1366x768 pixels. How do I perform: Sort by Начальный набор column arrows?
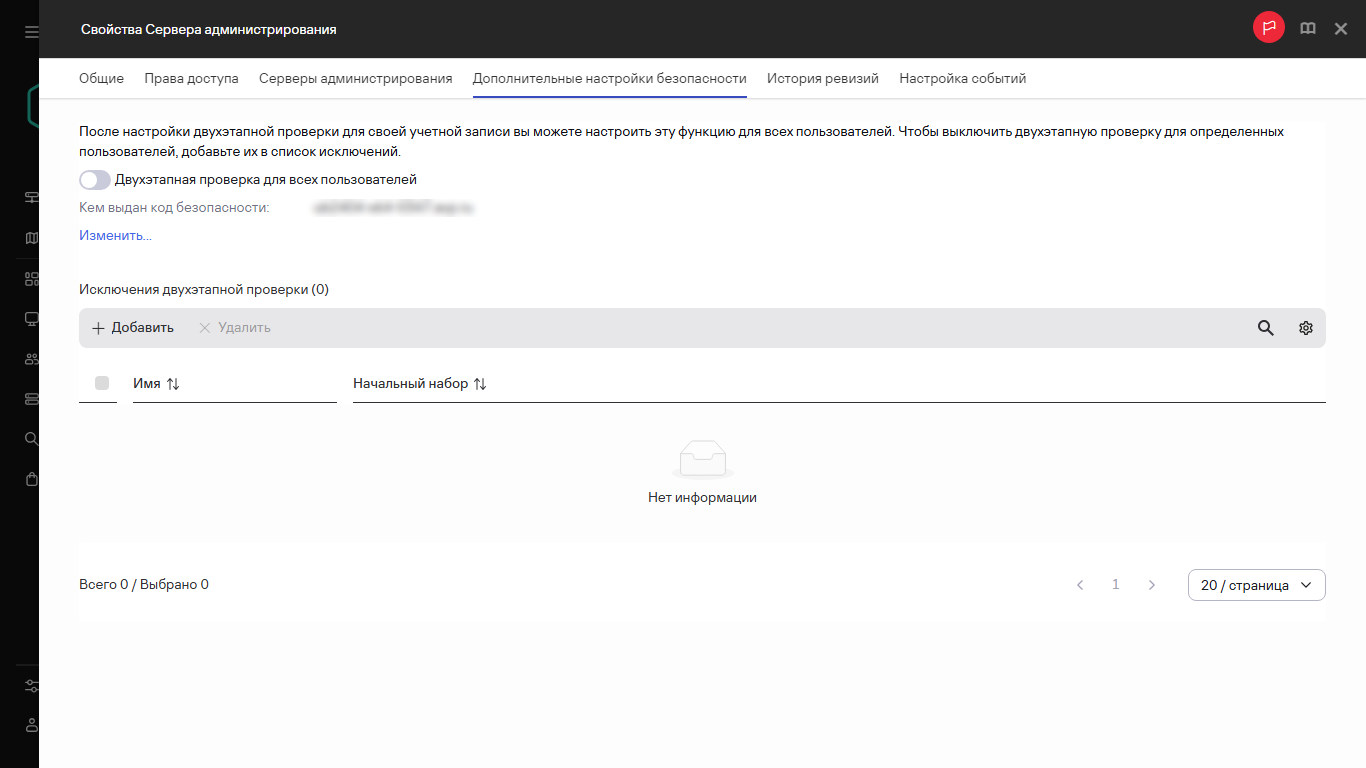(x=480, y=384)
